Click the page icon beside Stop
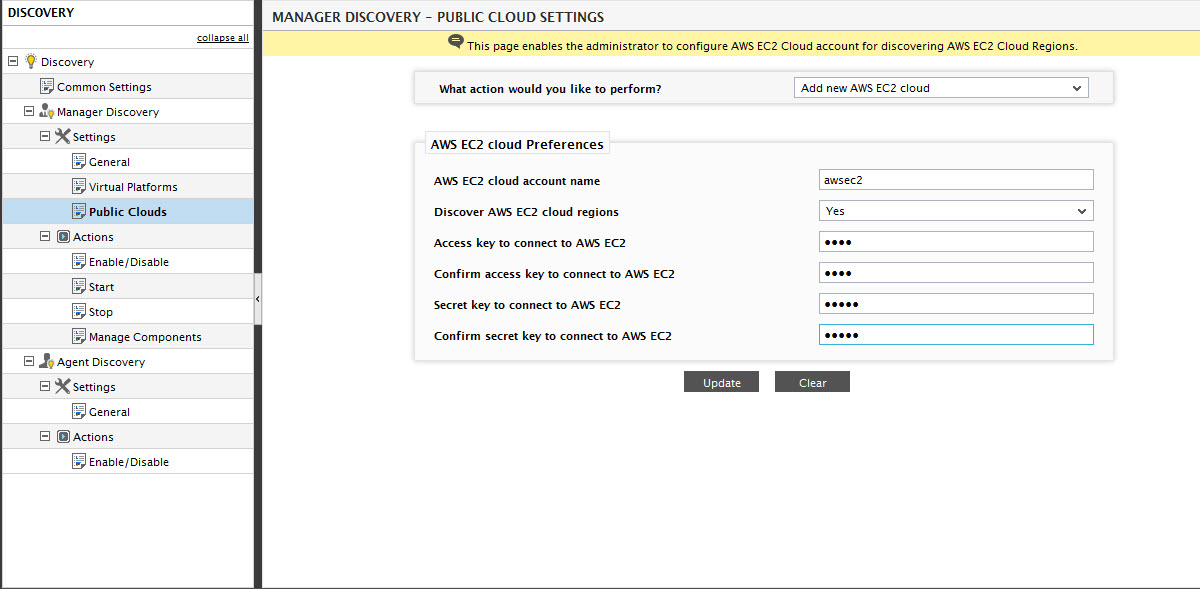The height and width of the screenshot is (589, 1200). pyautogui.click(x=79, y=311)
